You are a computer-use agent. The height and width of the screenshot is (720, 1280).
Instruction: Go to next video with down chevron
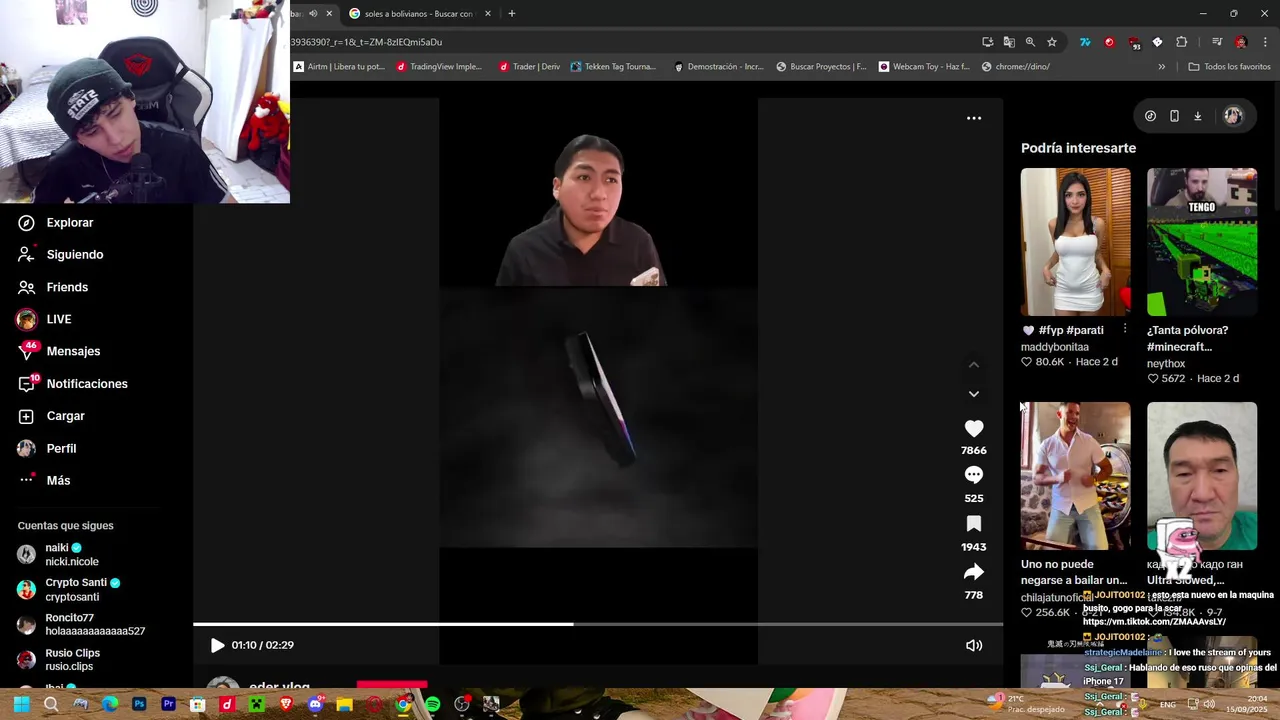pos(974,394)
